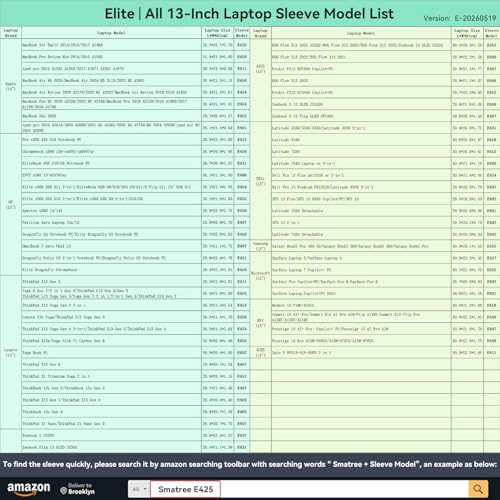
Task: Select the ACER brand cell
Action: point(260,352)
